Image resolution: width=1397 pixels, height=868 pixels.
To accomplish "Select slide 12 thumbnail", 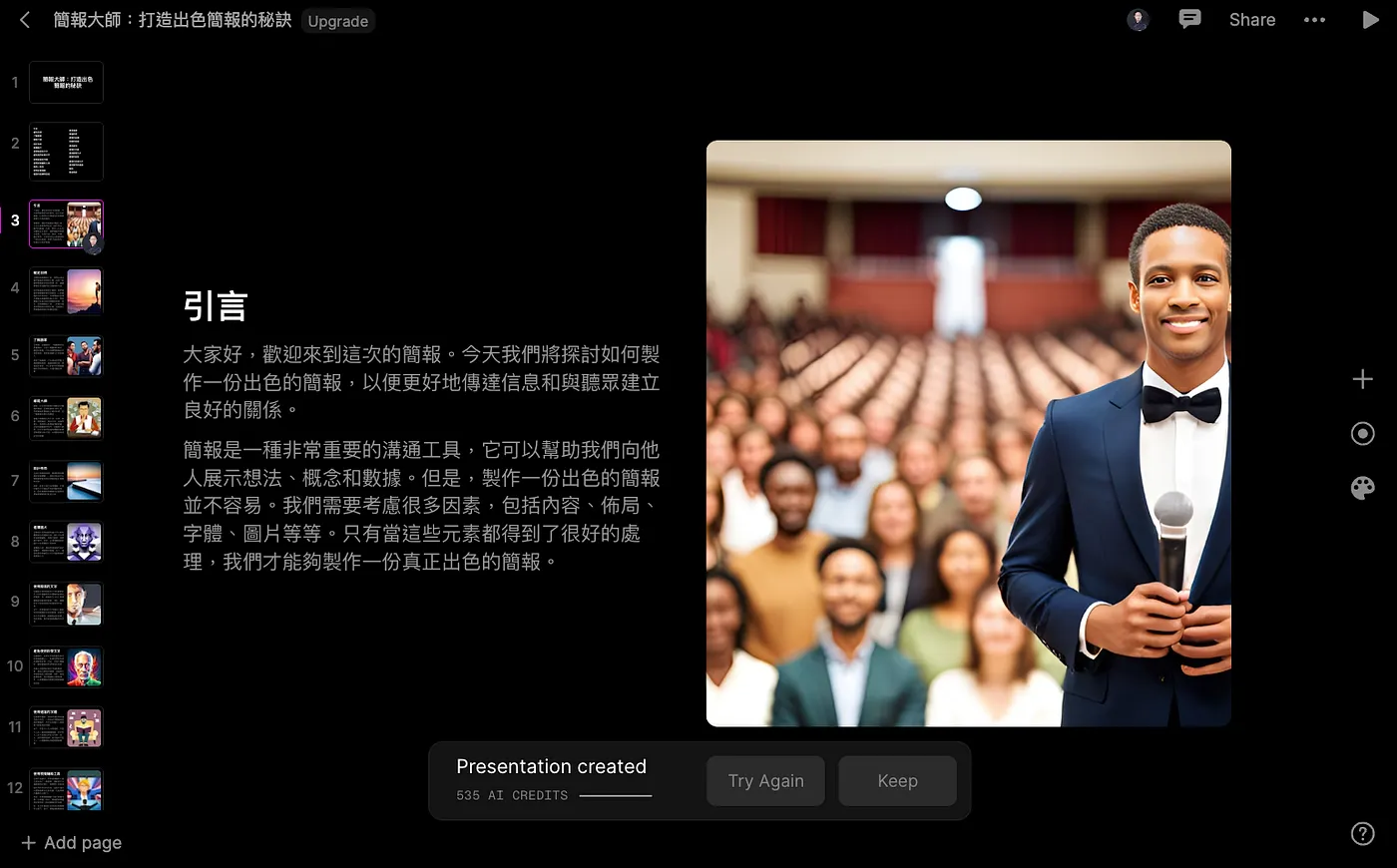I will click(x=66, y=788).
